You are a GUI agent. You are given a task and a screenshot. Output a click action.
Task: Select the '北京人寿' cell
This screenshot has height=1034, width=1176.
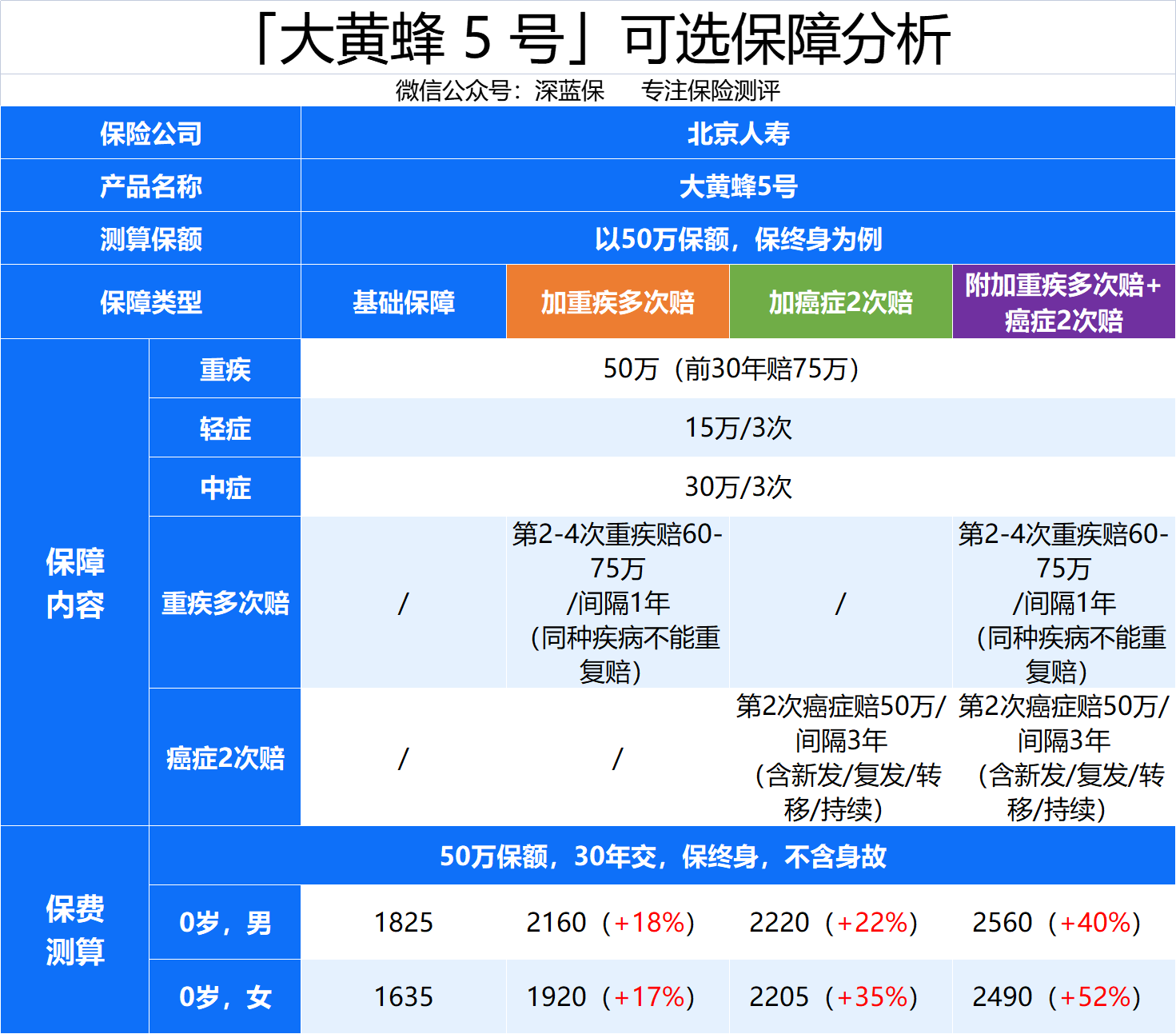(738, 133)
